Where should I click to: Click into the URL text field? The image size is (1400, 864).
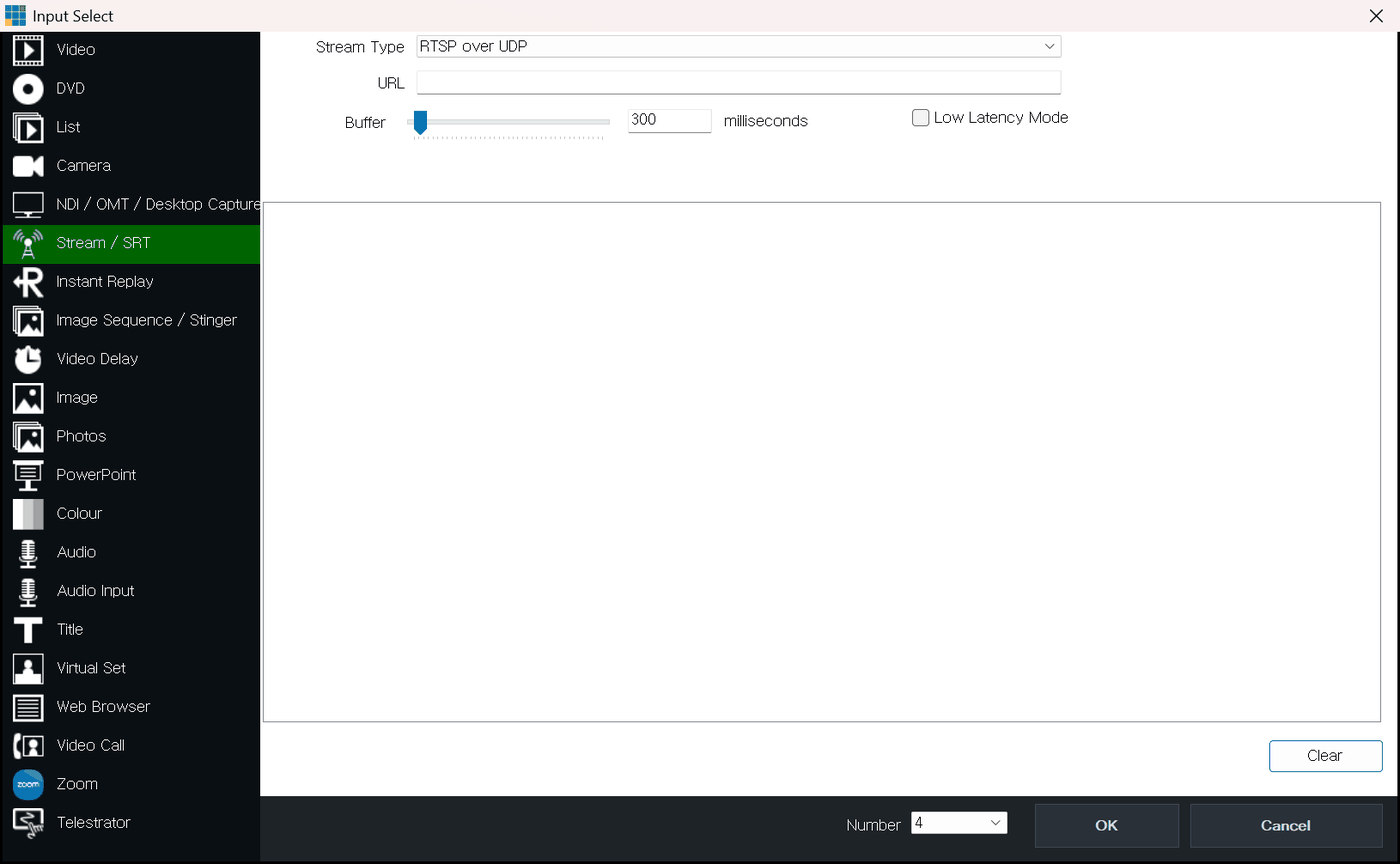coord(738,82)
